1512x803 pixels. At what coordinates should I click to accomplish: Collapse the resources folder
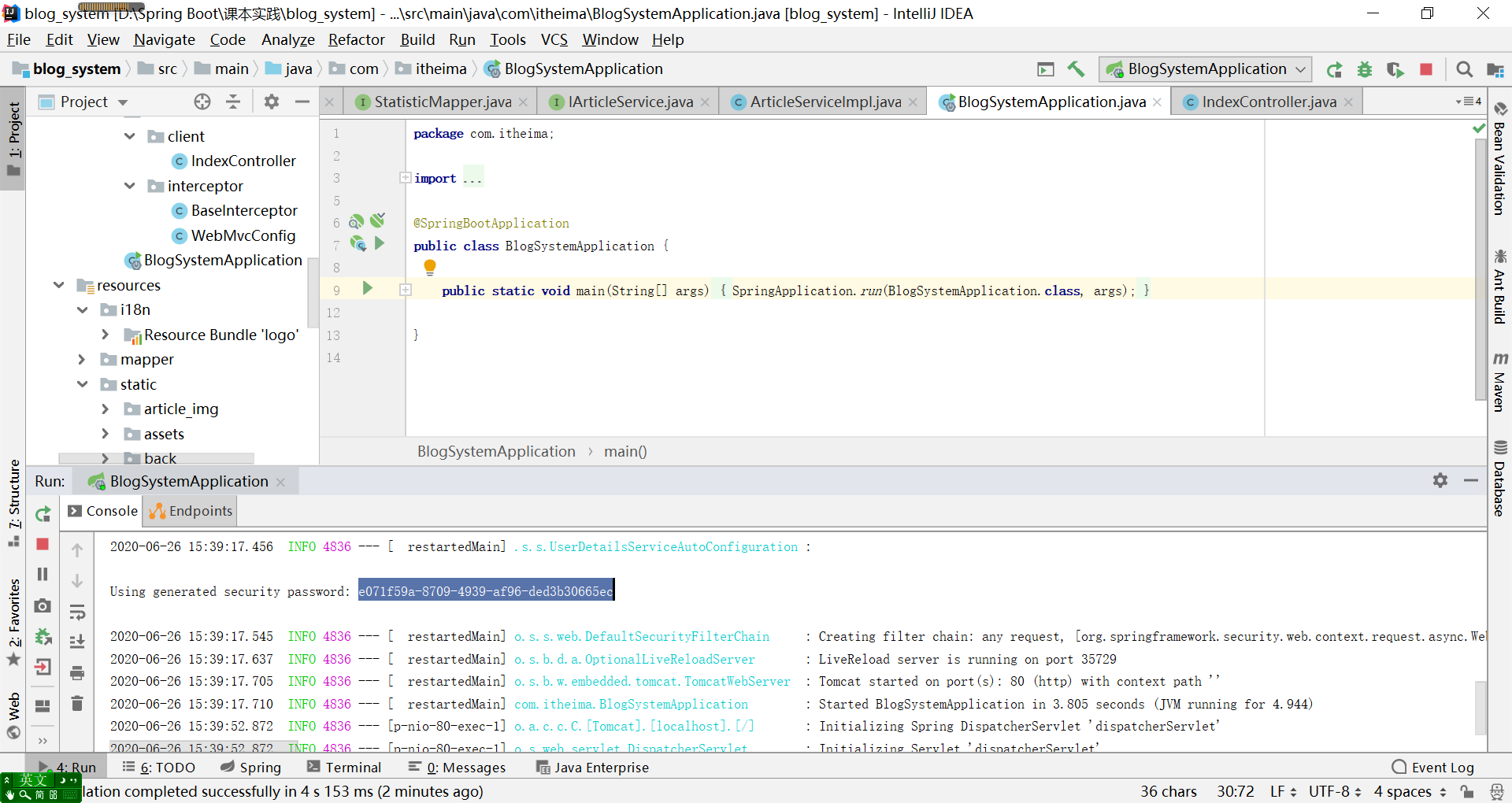click(59, 285)
